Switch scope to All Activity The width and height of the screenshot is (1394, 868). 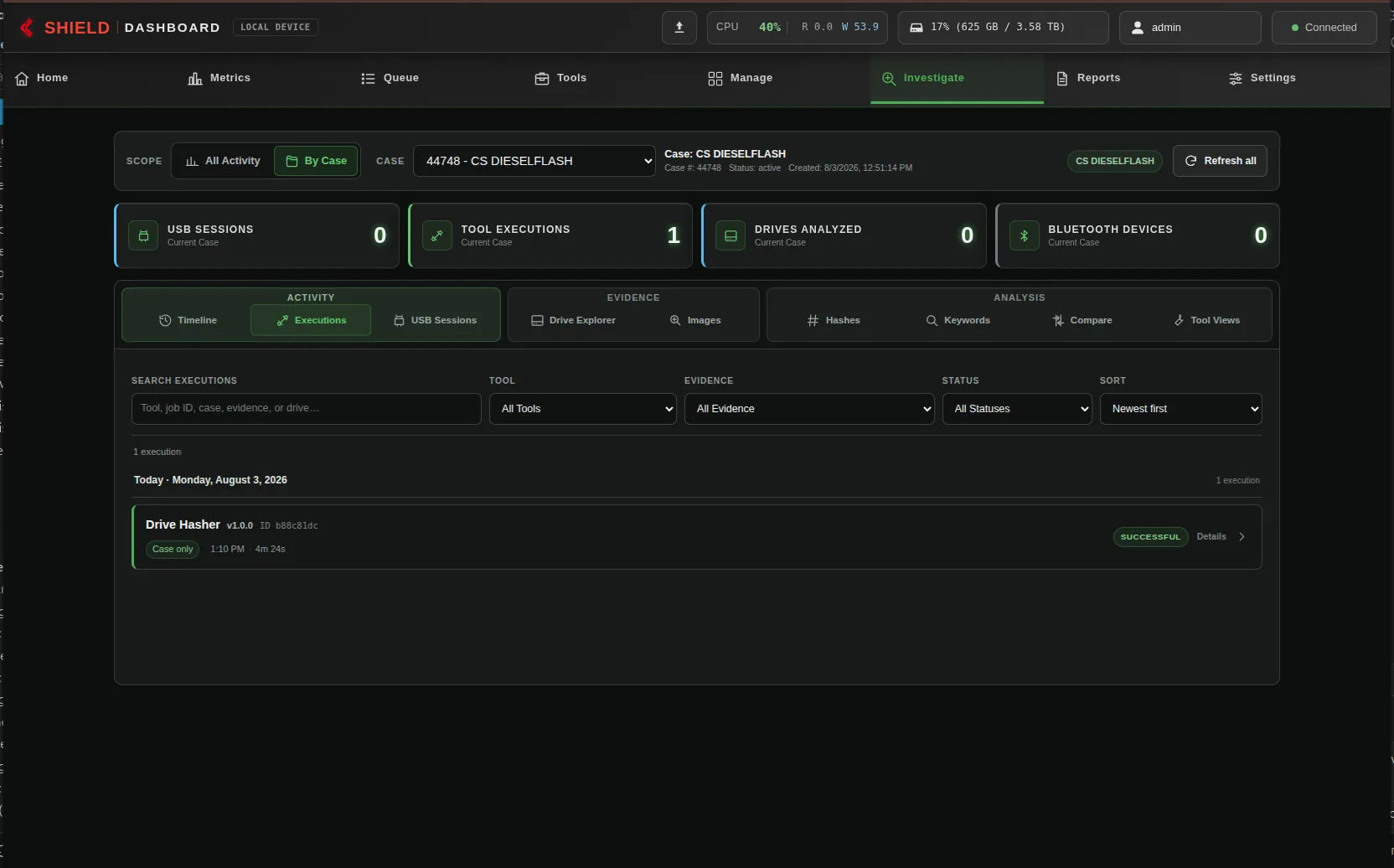tap(223, 161)
